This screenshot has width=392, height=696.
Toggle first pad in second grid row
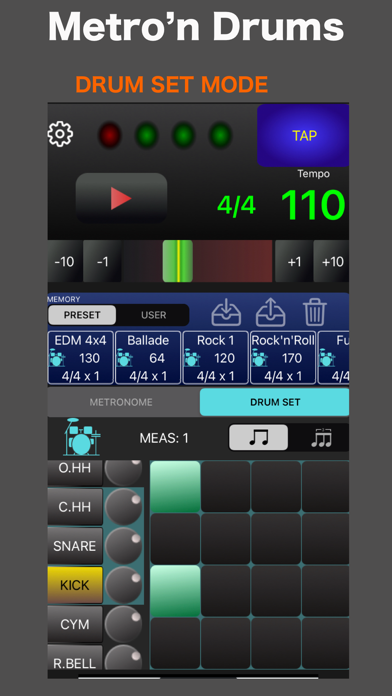pyautogui.click(x=175, y=539)
